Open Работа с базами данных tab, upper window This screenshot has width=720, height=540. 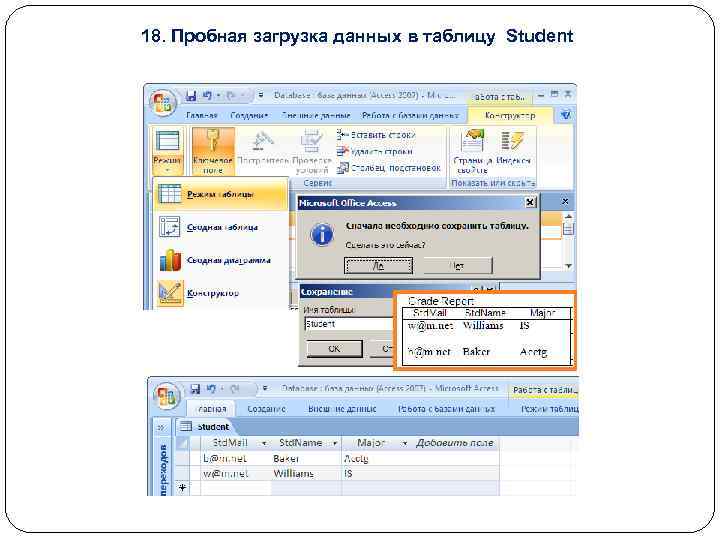410,115
